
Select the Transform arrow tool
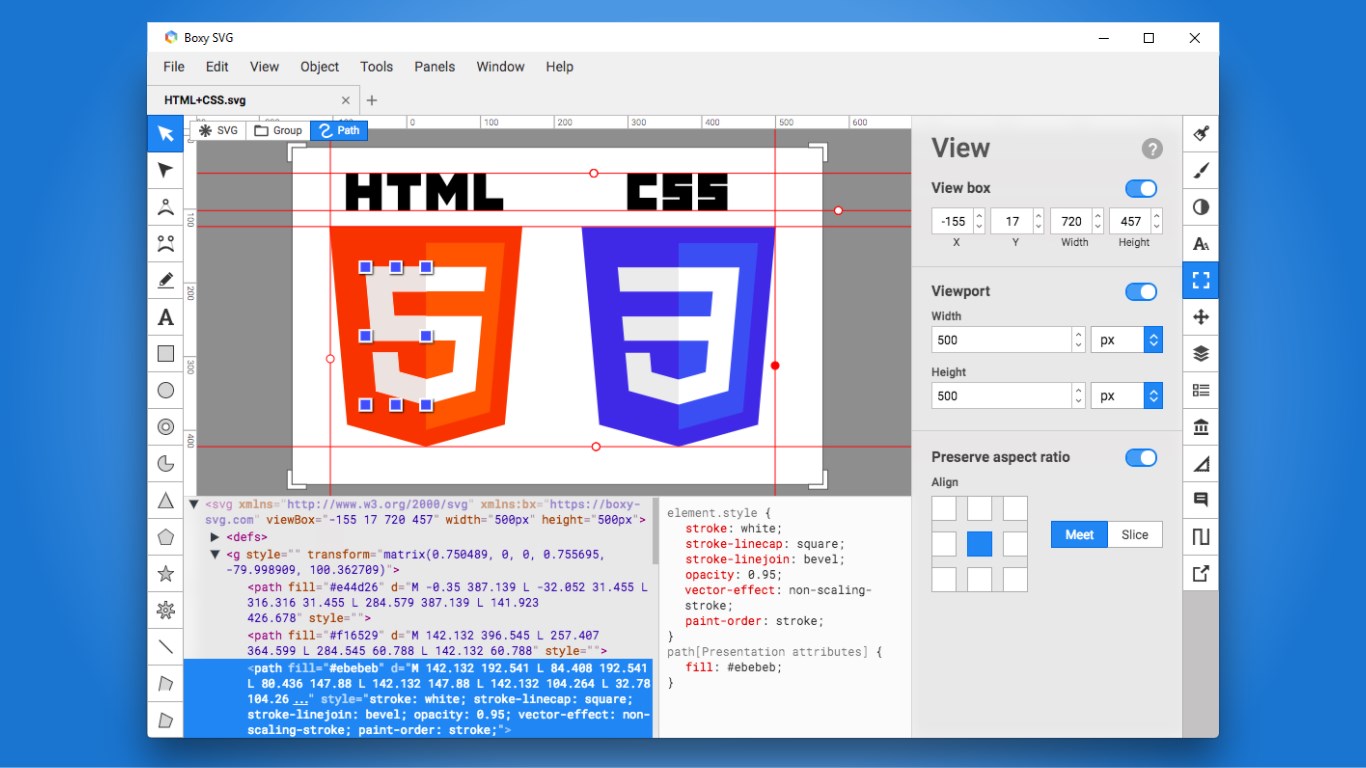point(165,170)
